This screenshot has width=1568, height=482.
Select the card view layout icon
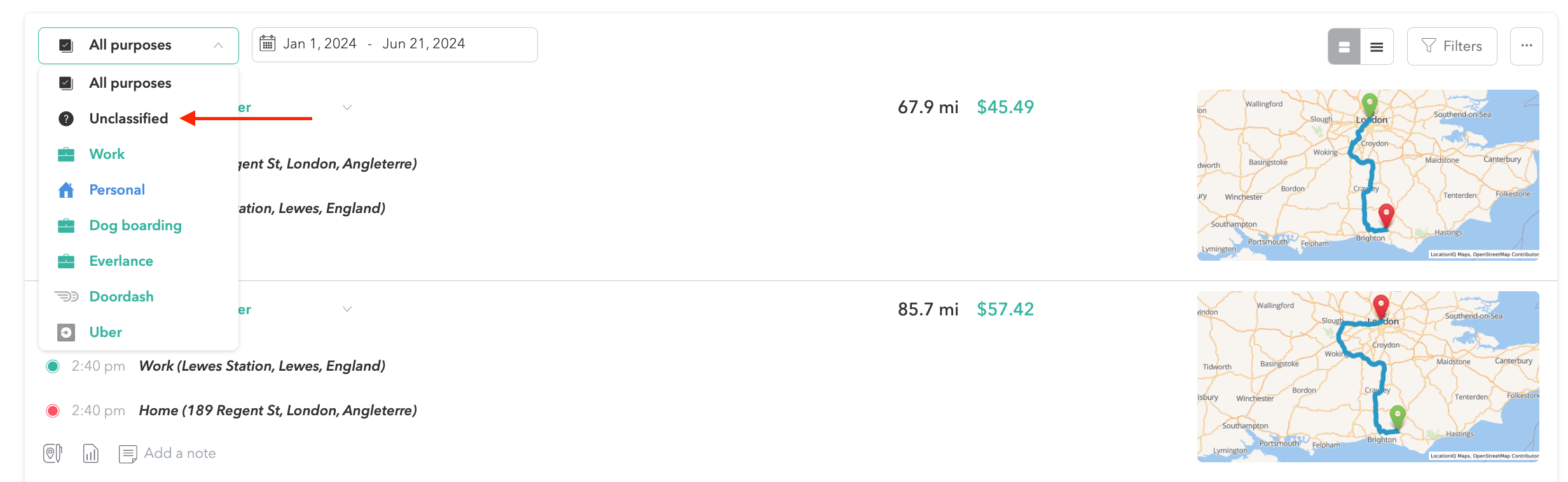1344,46
